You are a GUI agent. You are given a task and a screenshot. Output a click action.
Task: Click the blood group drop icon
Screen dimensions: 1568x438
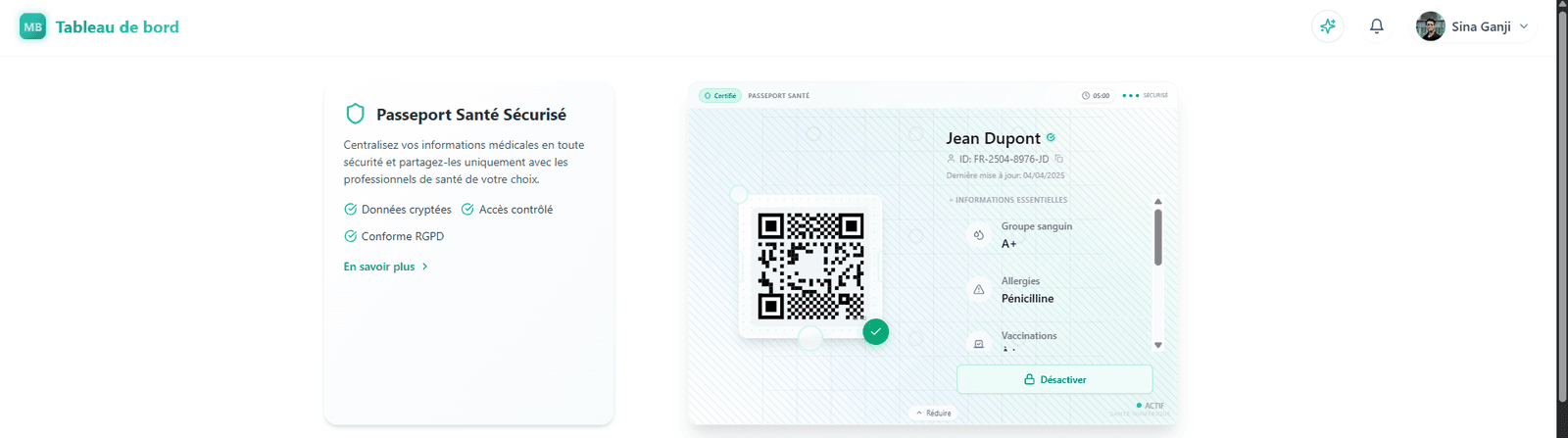pyautogui.click(x=979, y=235)
